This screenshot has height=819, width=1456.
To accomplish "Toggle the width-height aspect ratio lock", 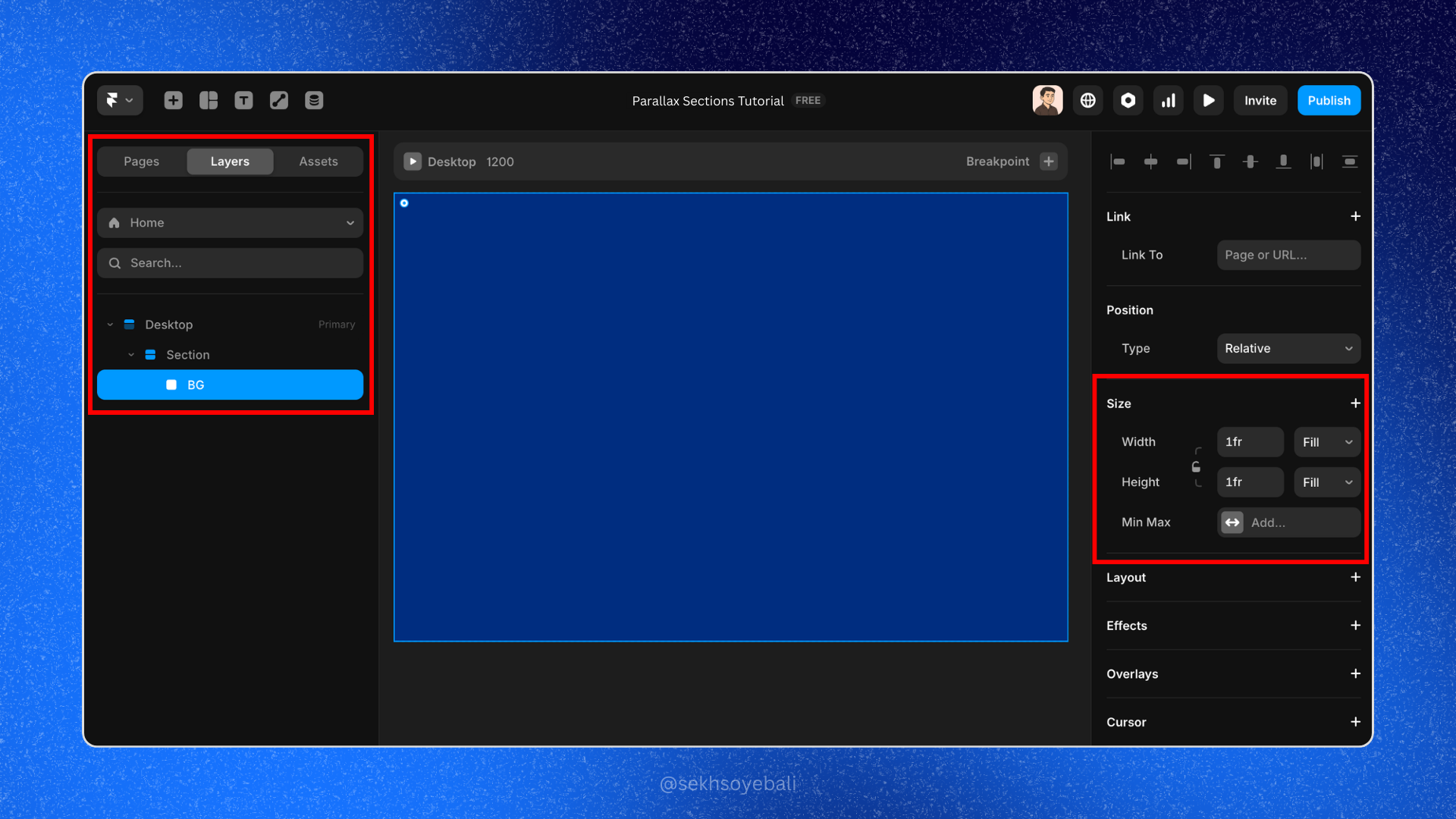I will tap(1196, 467).
